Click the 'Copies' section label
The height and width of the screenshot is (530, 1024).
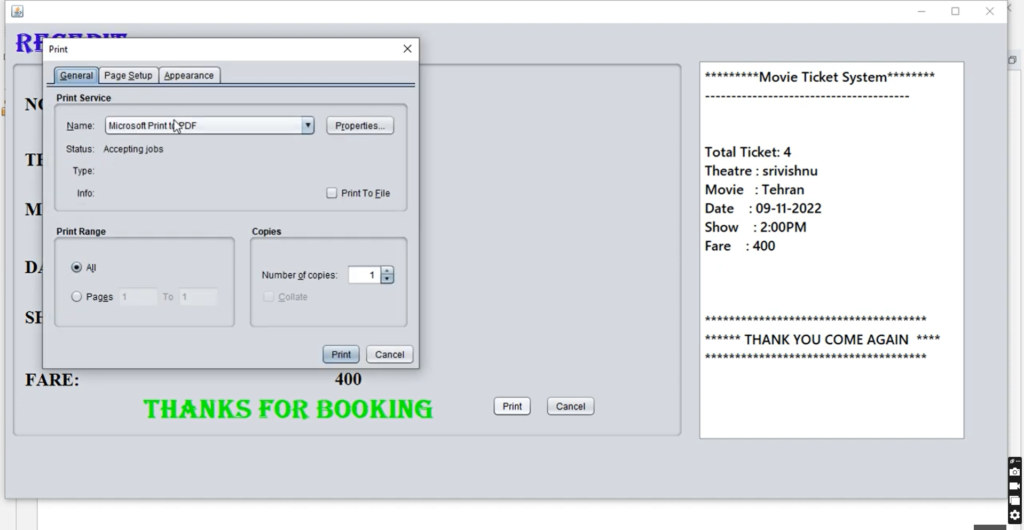coord(266,232)
